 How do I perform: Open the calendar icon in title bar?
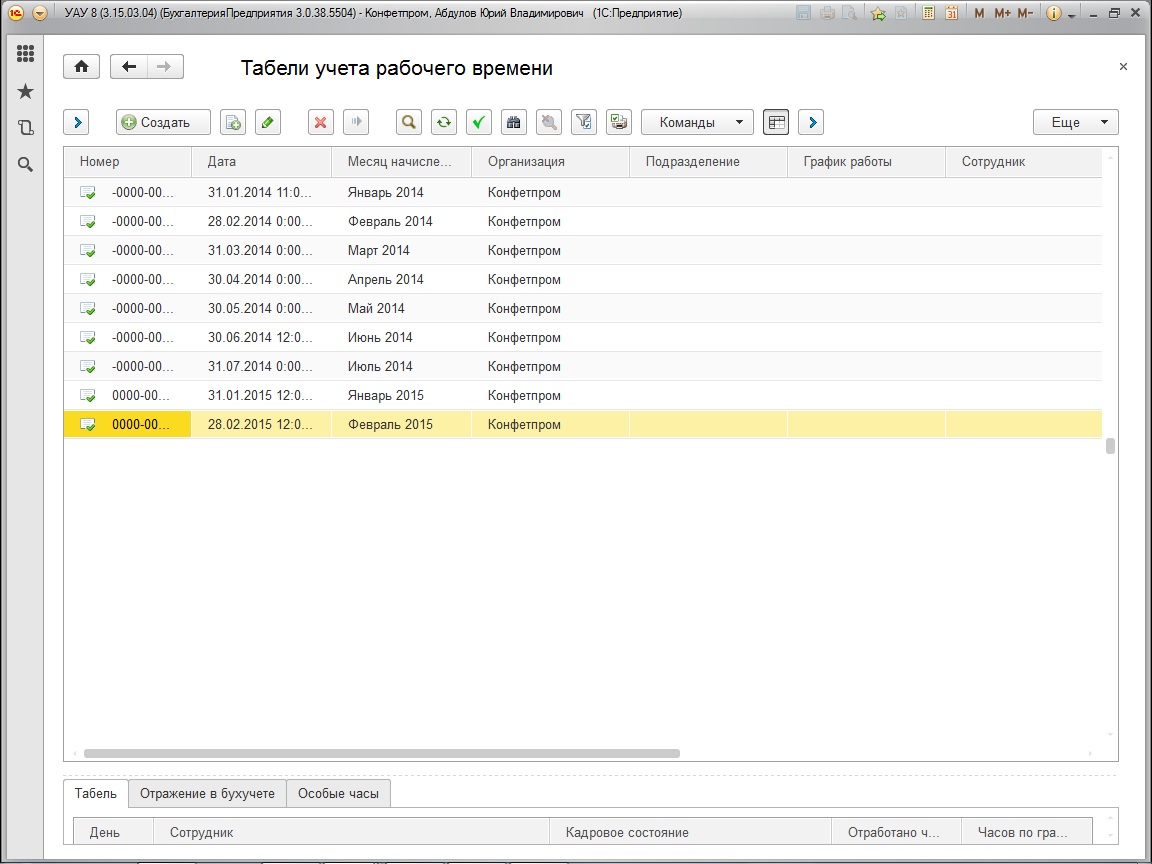[951, 14]
